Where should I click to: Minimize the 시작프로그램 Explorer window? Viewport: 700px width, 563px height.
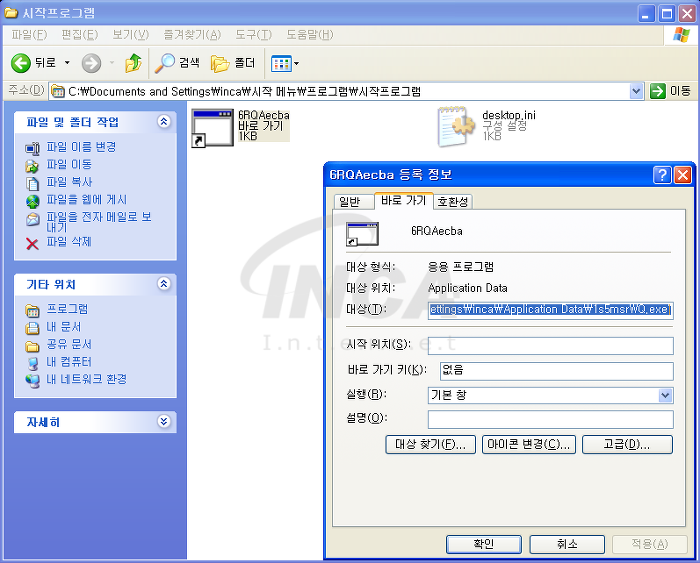click(x=646, y=14)
